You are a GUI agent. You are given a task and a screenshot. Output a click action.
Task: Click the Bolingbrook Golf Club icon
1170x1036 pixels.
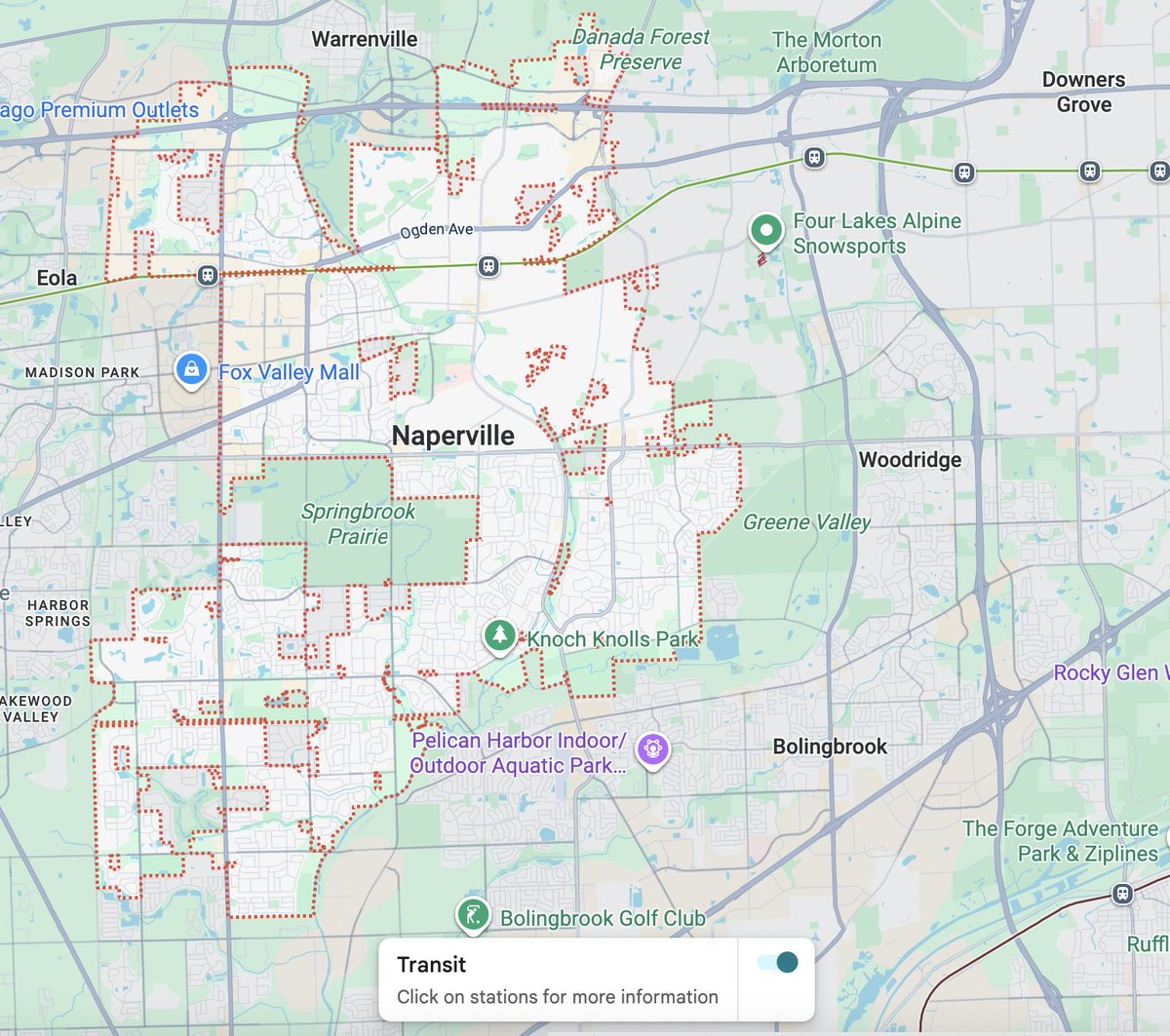472,916
